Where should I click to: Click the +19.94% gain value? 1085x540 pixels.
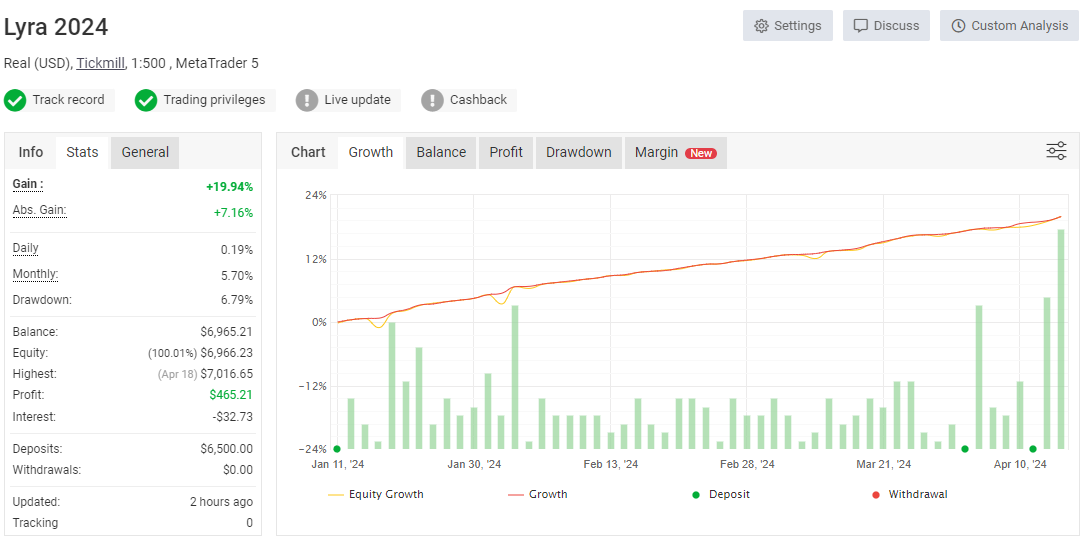click(230, 187)
